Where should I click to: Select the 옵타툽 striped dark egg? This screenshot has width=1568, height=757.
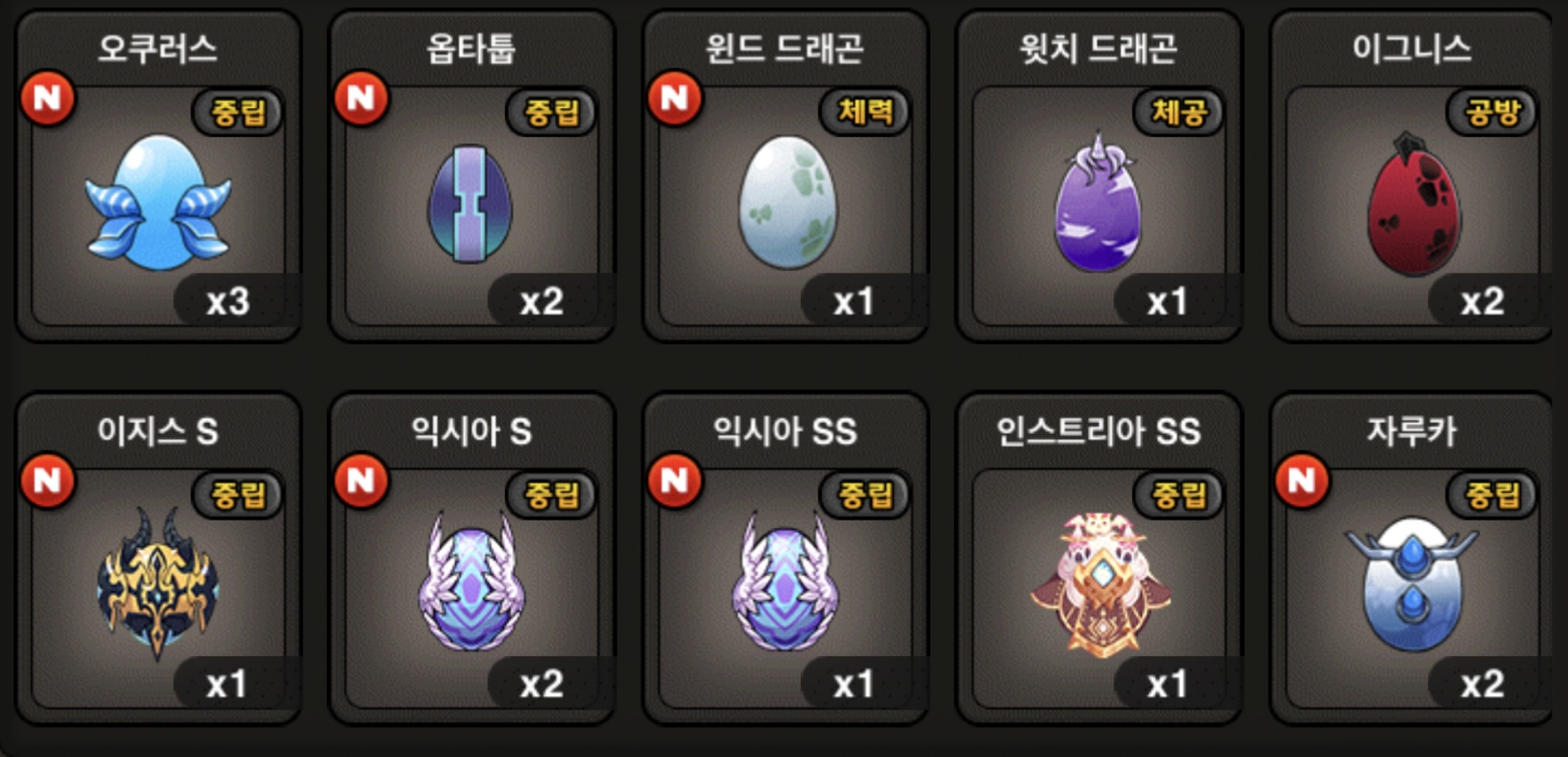click(470, 204)
